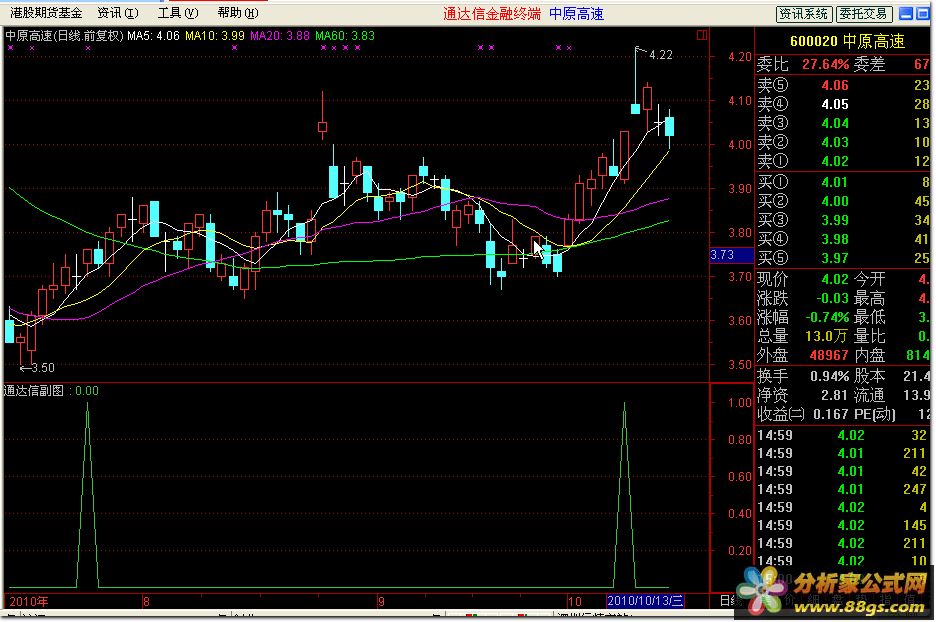The image size is (936, 622).
Task: Click the 卖② price 4.03
Action: tap(835, 143)
